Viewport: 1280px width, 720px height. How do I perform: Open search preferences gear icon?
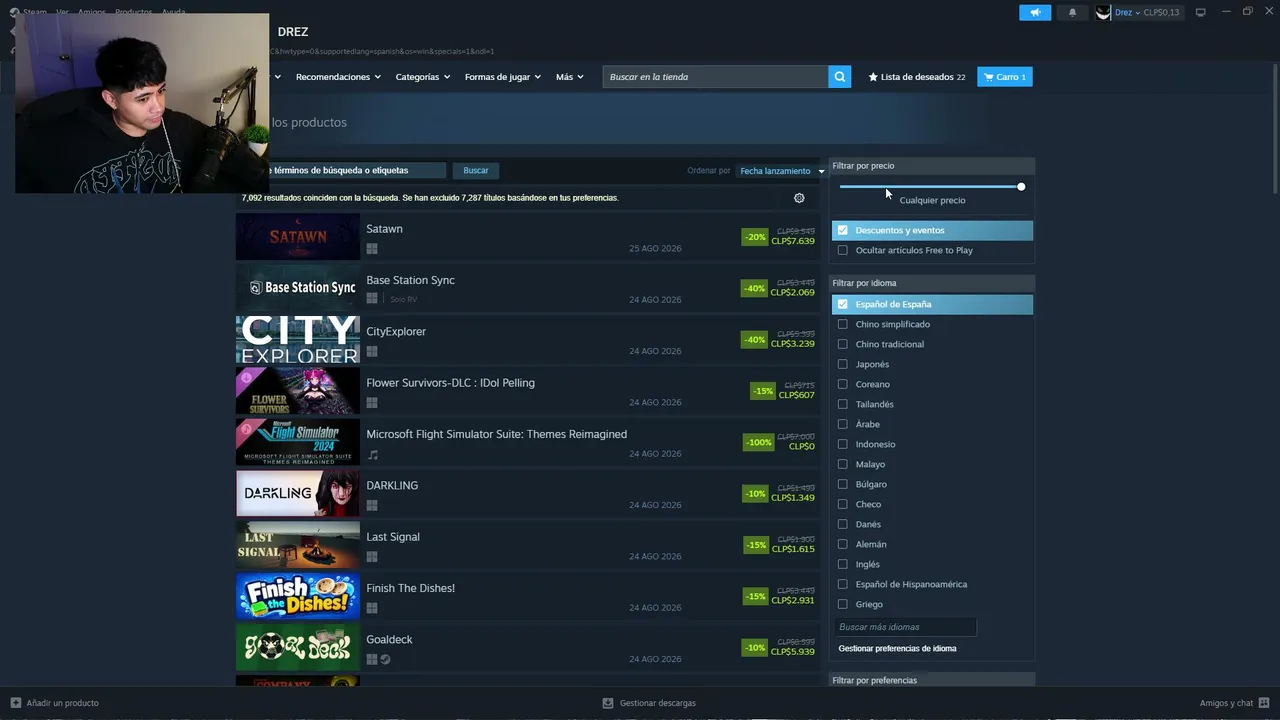(x=799, y=198)
